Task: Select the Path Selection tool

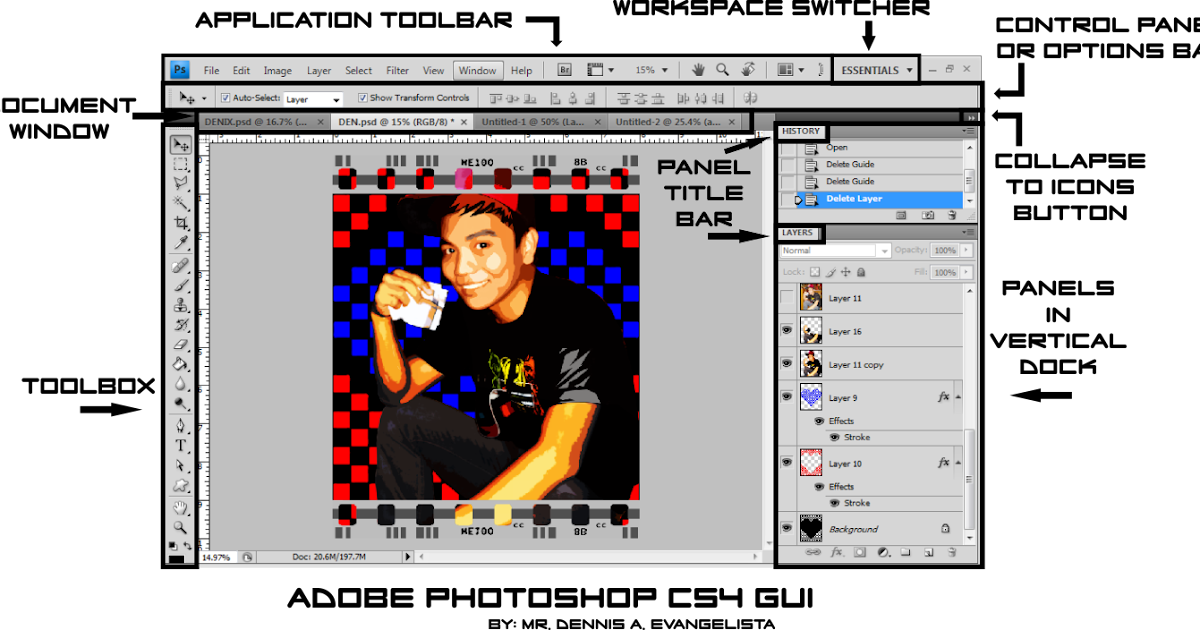Action: tap(181, 466)
